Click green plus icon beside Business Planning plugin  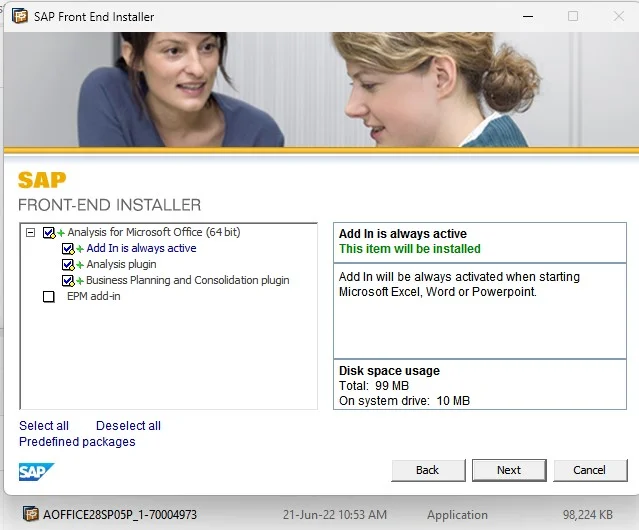point(80,281)
